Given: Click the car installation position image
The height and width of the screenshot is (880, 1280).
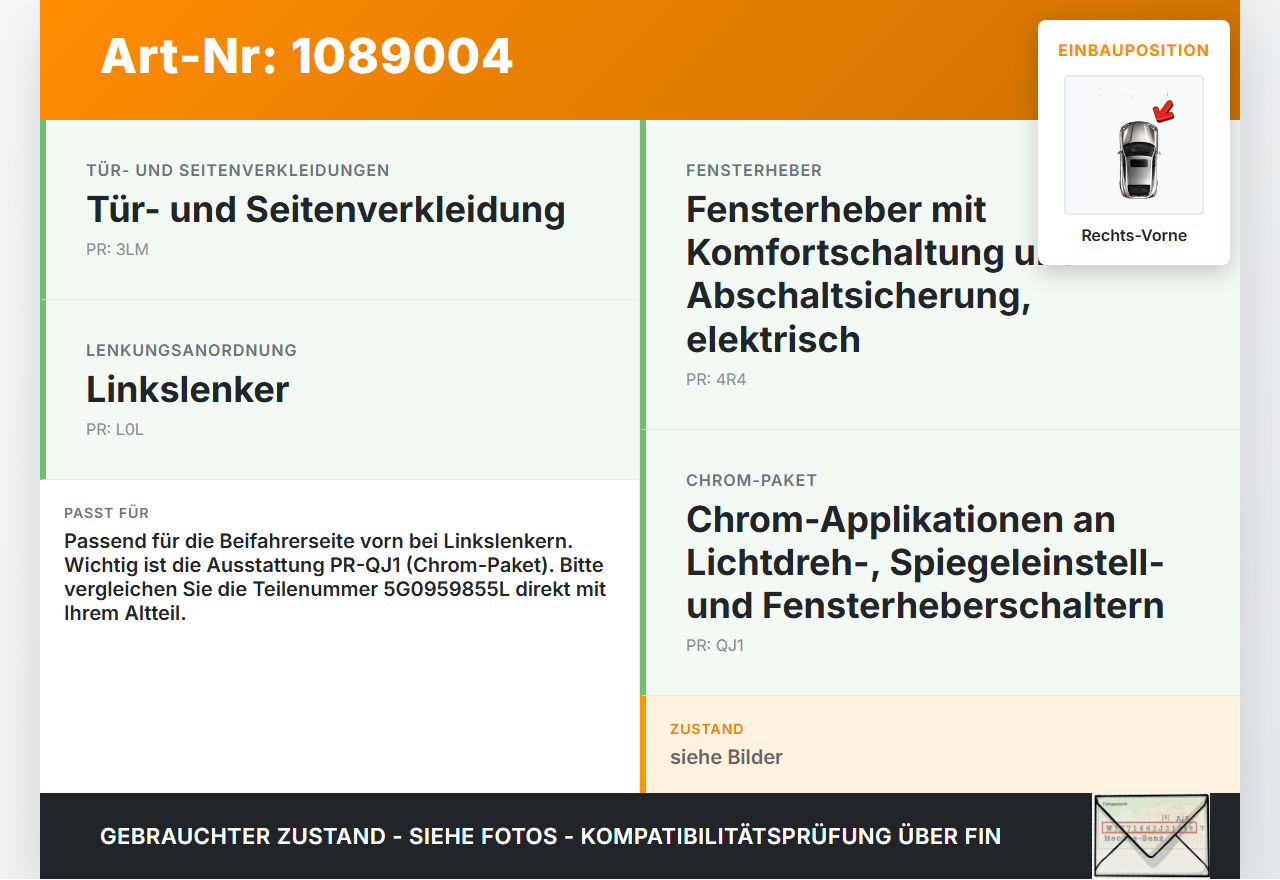Looking at the screenshot, I should click(1134, 145).
